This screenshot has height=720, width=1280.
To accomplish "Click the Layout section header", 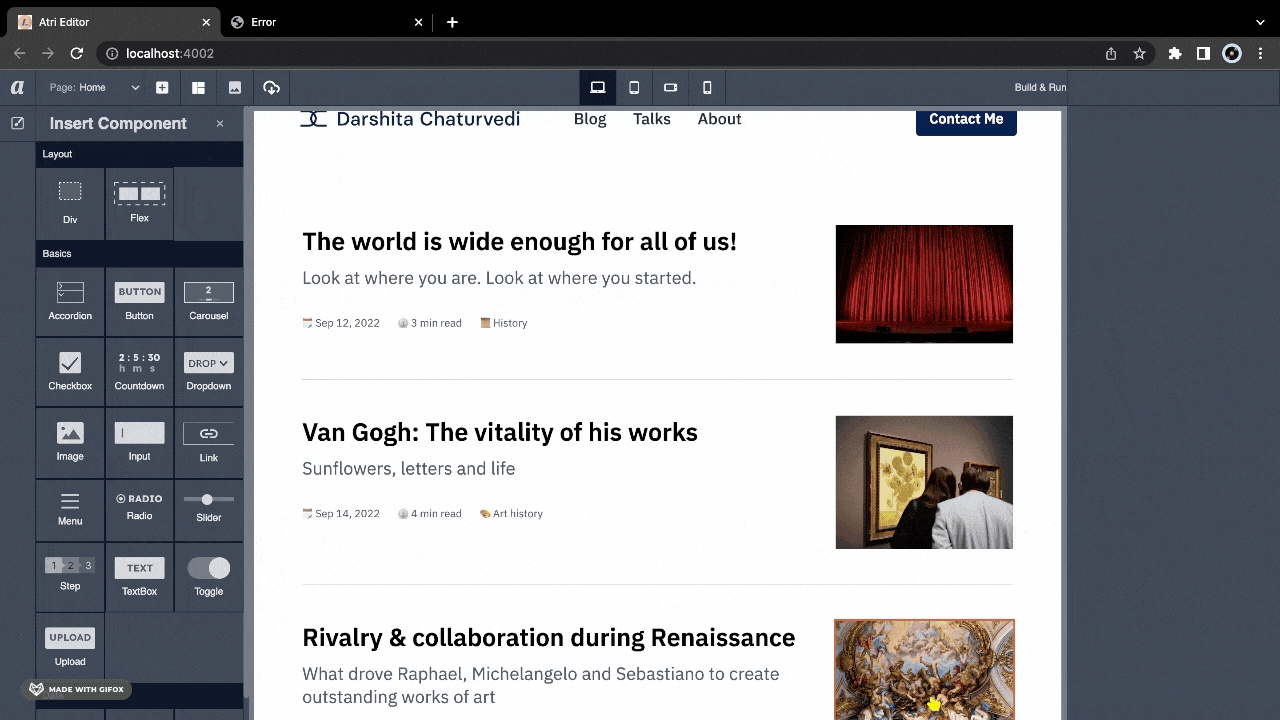I will 139,154.
